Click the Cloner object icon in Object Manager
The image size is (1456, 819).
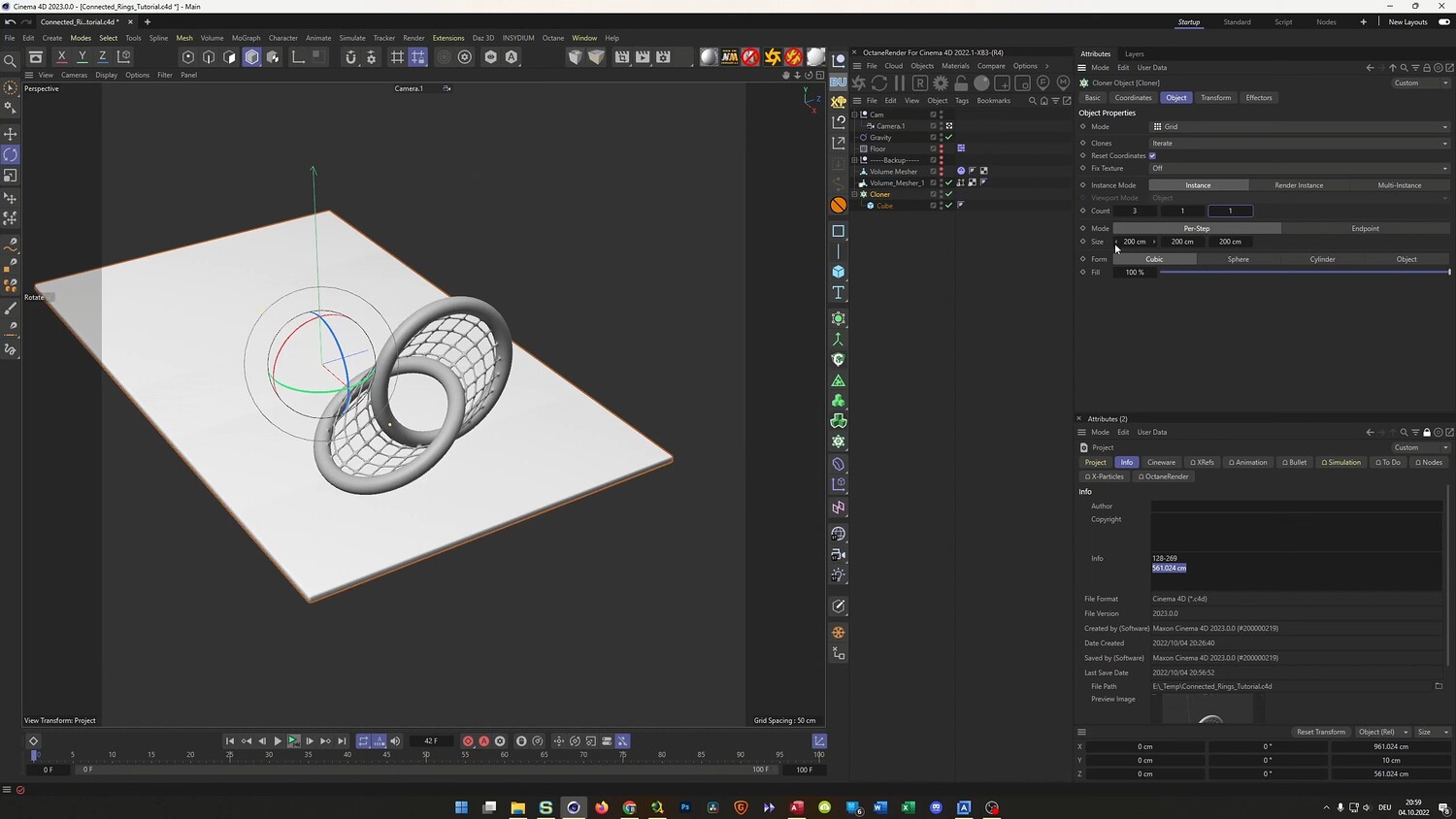click(x=864, y=194)
